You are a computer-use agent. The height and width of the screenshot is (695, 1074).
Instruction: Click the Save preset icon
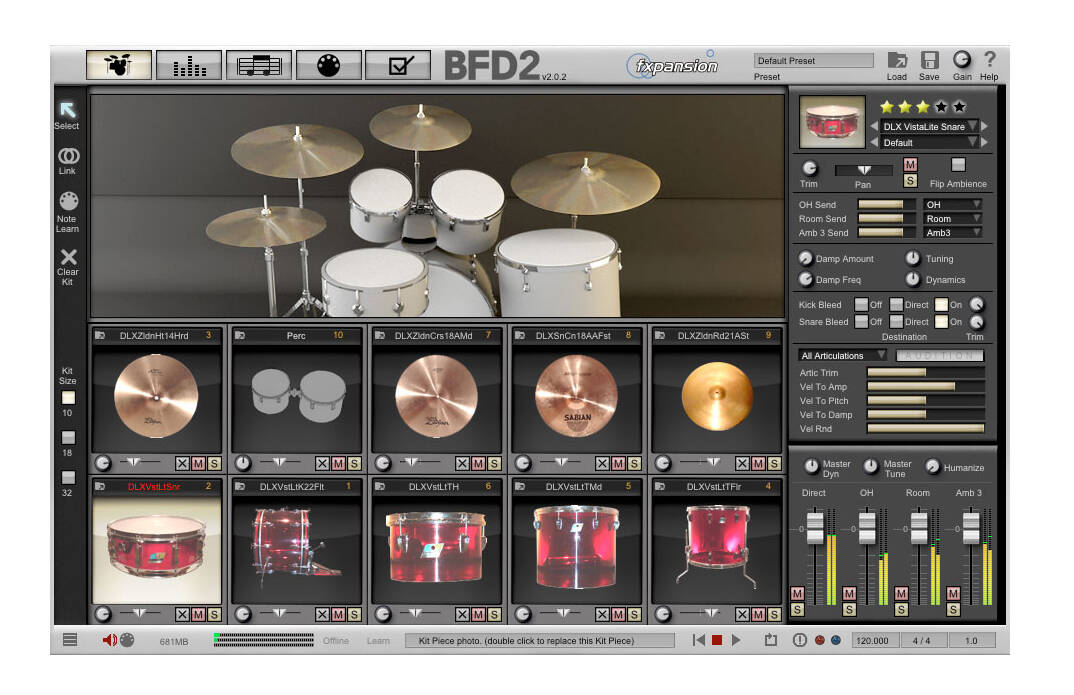(x=929, y=60)
